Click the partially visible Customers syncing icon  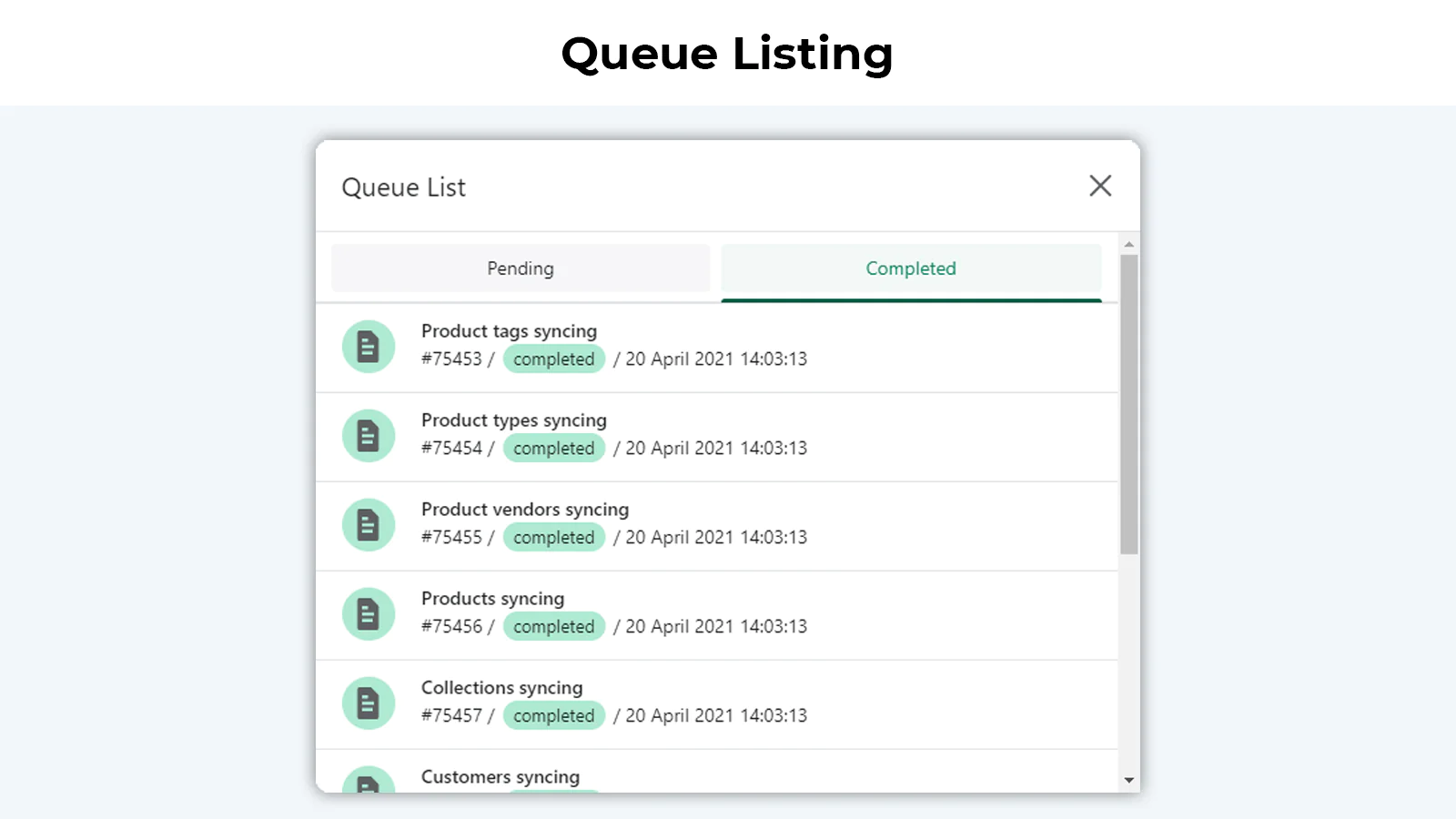[368, 782]
